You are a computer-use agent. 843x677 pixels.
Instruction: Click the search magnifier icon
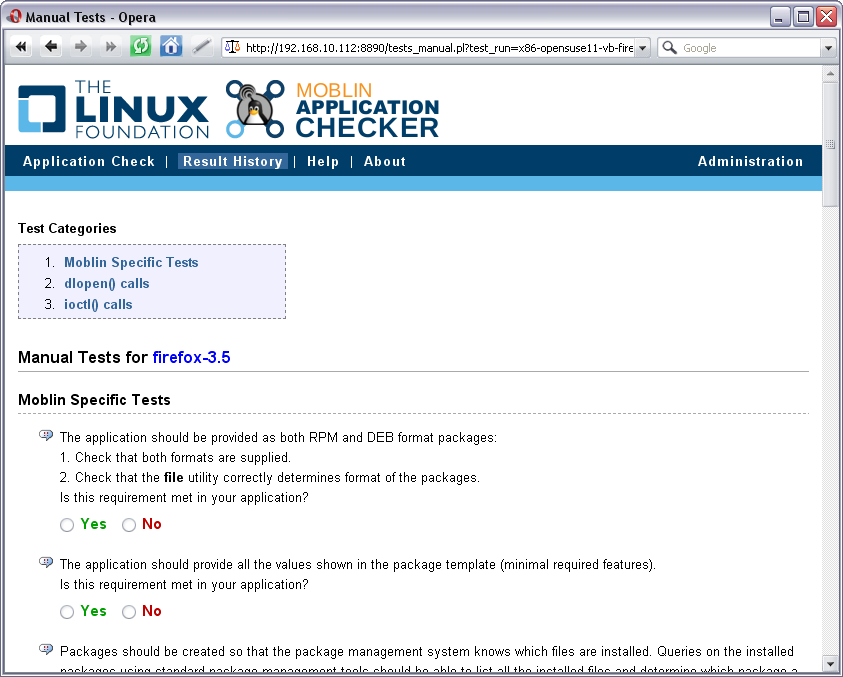click(669, 47)
